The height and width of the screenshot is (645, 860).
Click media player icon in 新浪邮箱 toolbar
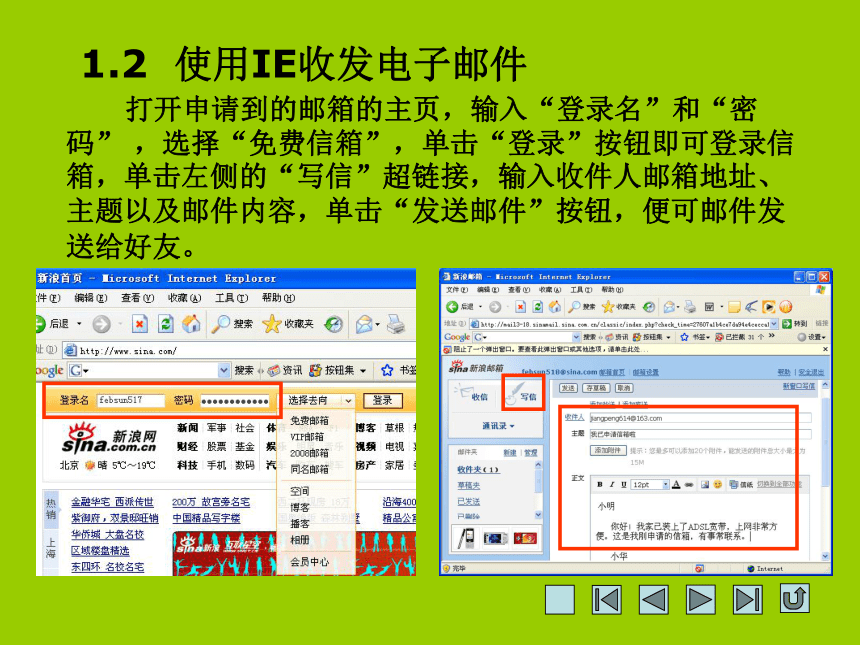click(x=768, y=307)
